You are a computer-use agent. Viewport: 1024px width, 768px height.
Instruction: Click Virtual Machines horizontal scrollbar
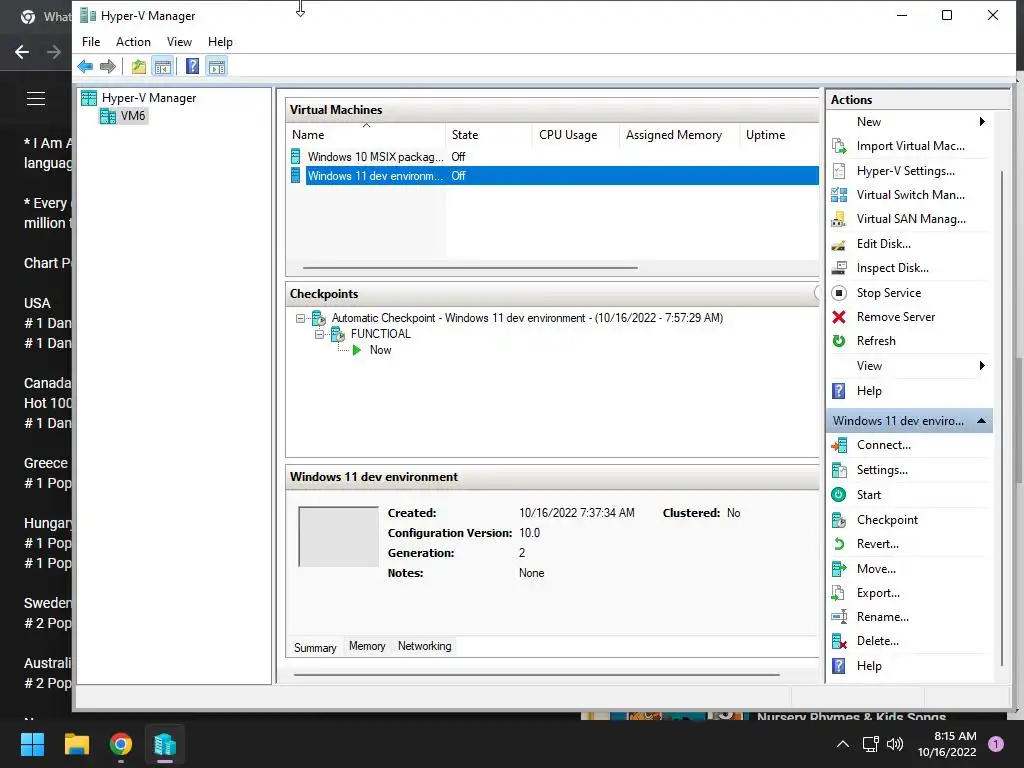pyautogui.click(x=470, y=268)
